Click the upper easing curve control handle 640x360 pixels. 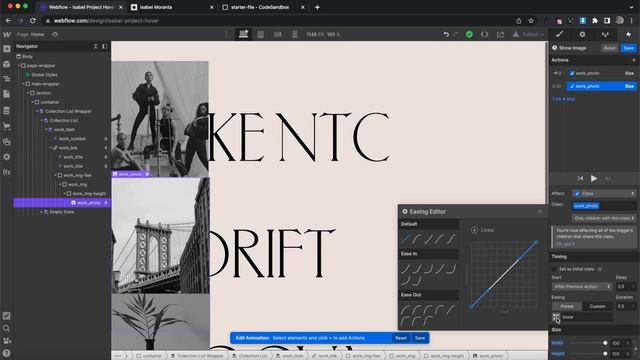click(519, 259)
